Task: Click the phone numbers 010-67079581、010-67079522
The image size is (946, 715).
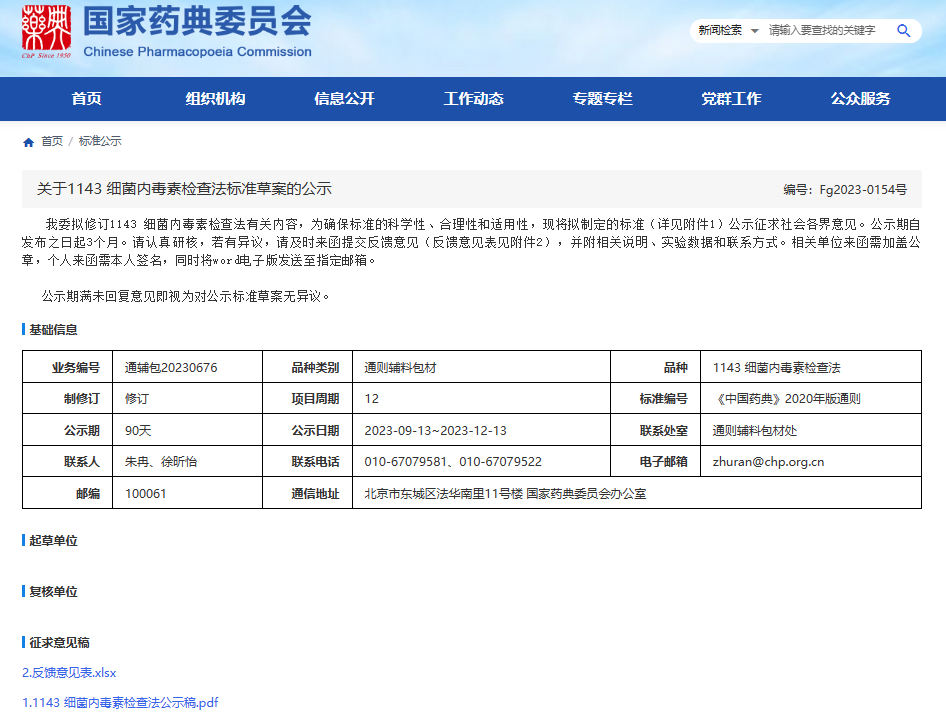Action: [x=453, y=462]
